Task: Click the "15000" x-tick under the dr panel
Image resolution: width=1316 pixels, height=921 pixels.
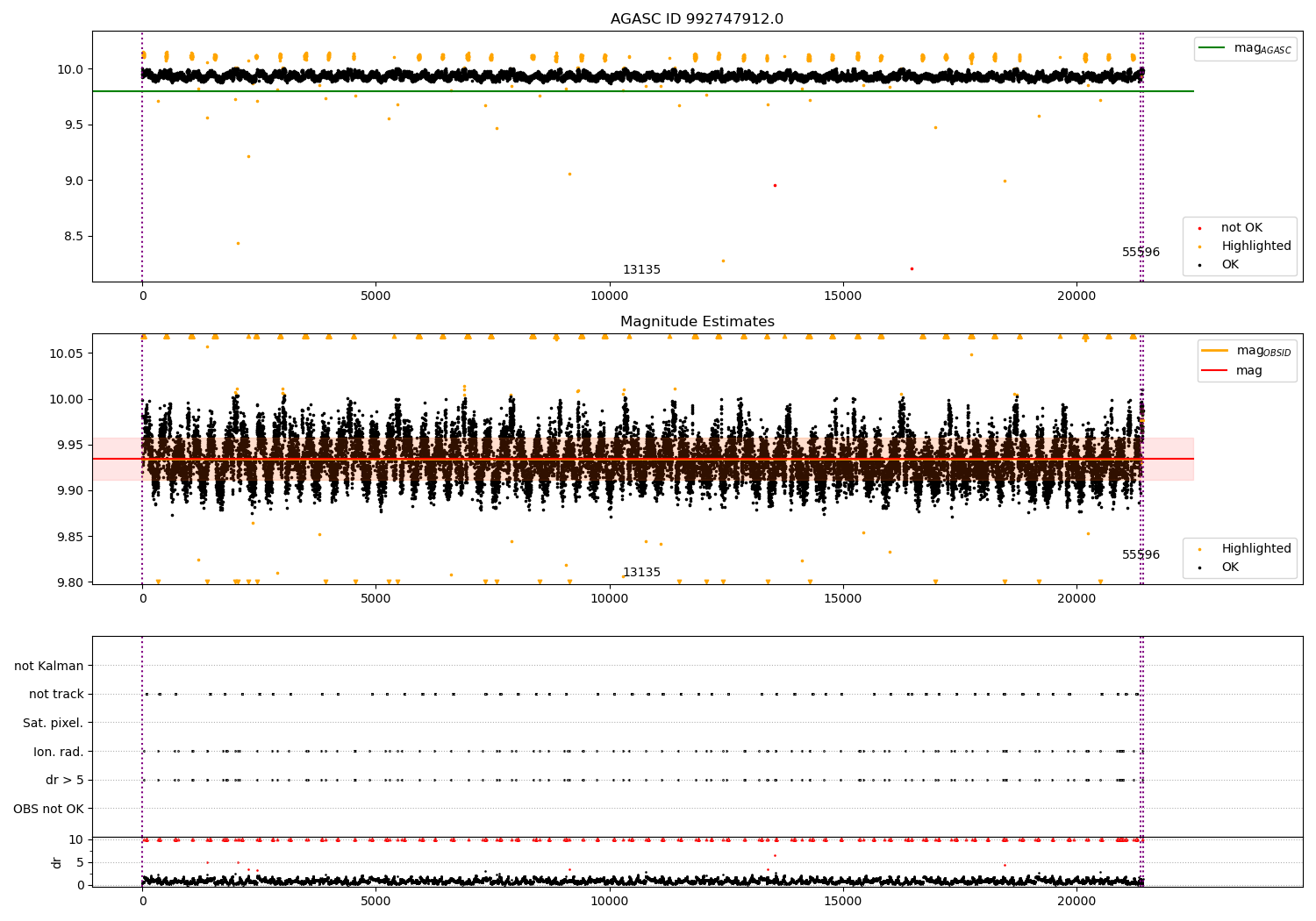Action: tap(843, 902)
